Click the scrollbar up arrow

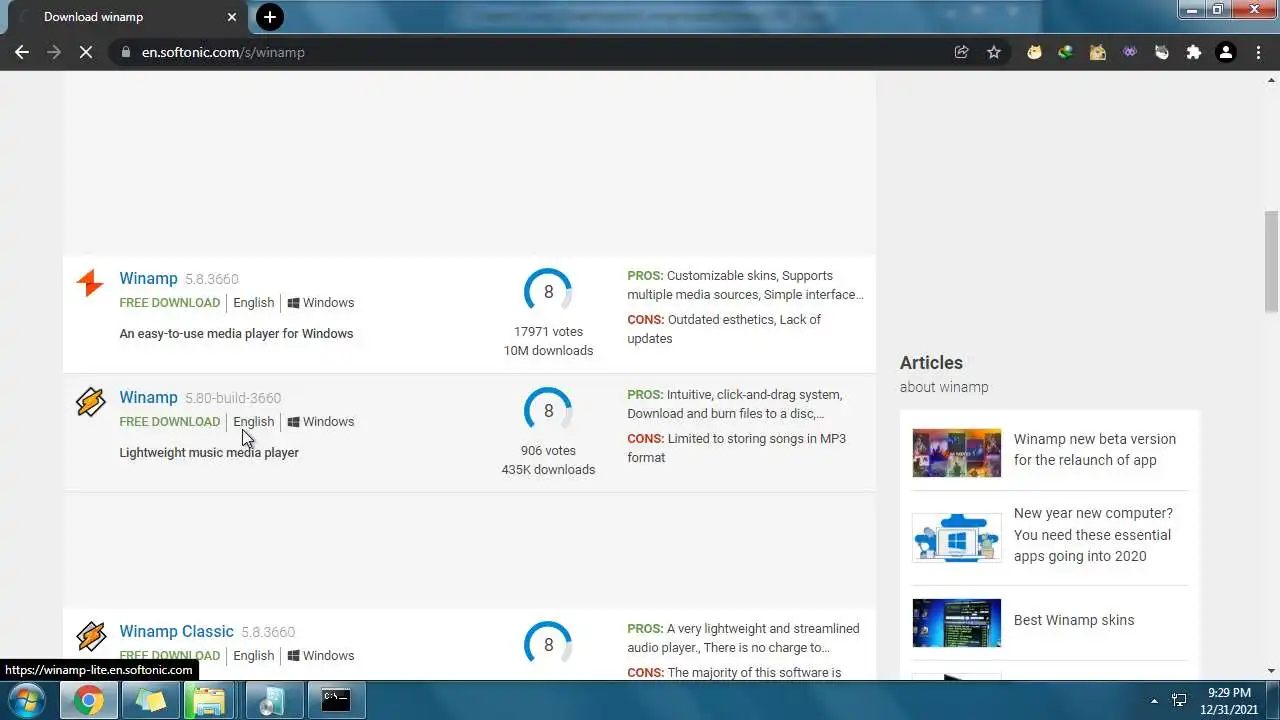coord(1271,79)
